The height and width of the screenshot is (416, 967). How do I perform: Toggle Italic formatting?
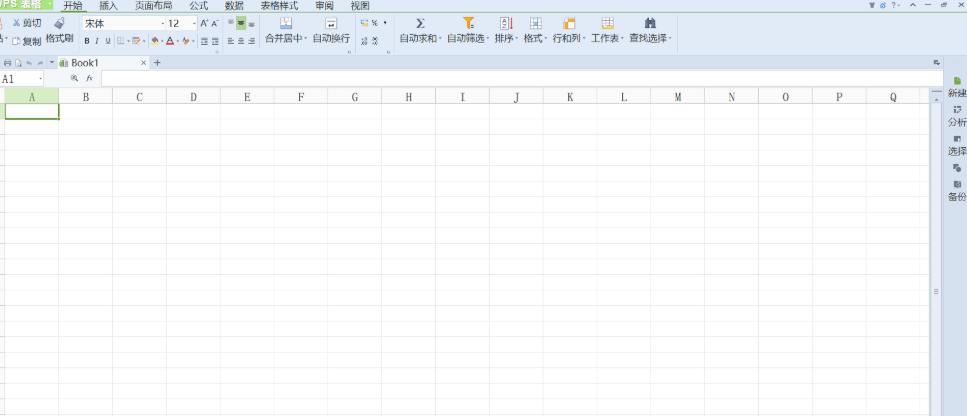pyautogui.click(x=97, y=41)
